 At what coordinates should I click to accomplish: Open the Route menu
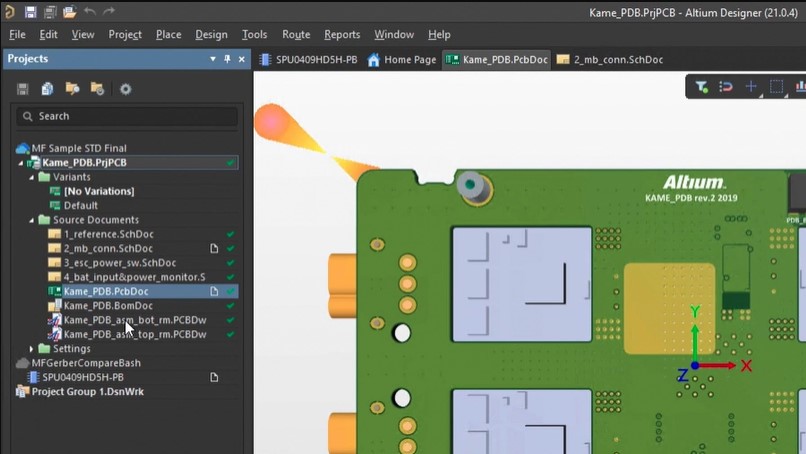tap(296, 34)
